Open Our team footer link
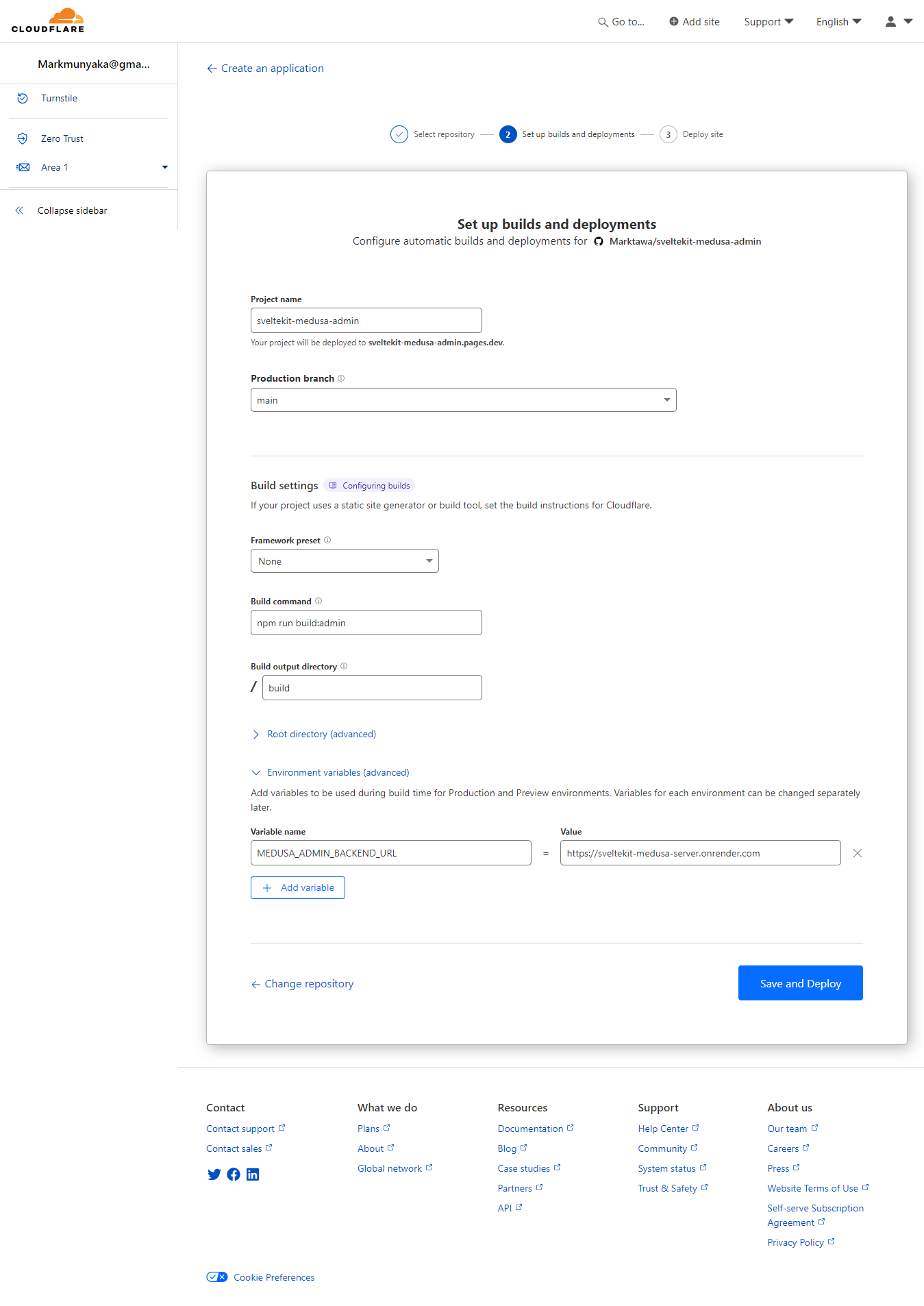The width and height of the screenshot is (924, 1306). tap(792, 1129)
